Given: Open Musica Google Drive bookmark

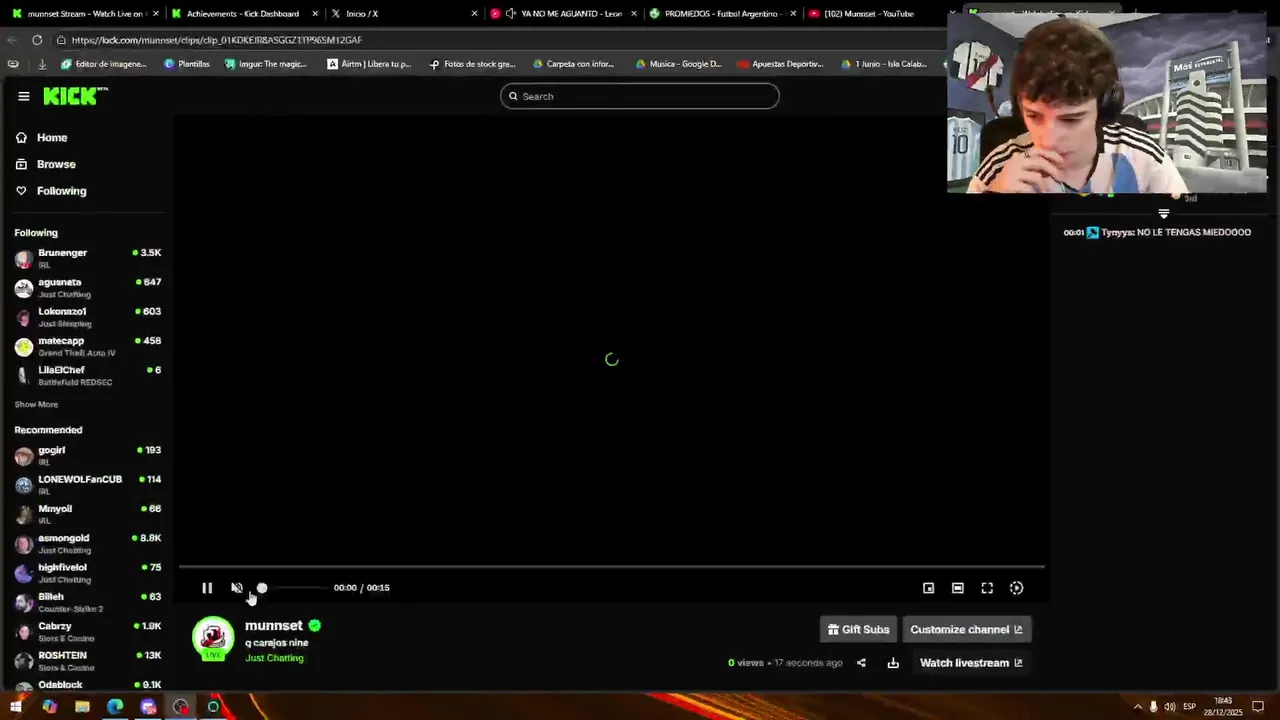Looking at the screenshot, I should pyautogui.click(x=678, y=64).
